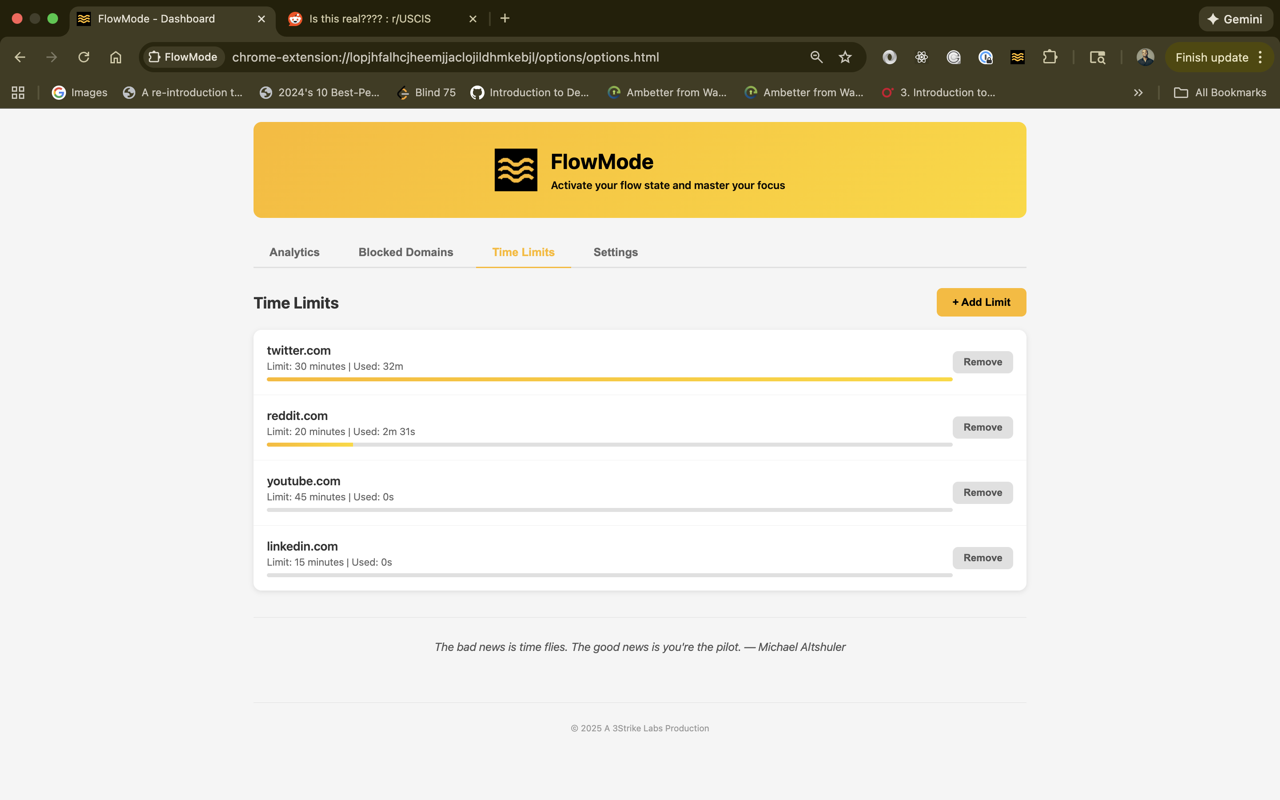Image resolution: width=1280 pixels, height=800 pixels.
Task: Open the All Bookmarks folder
Action: coord(1219,92)
